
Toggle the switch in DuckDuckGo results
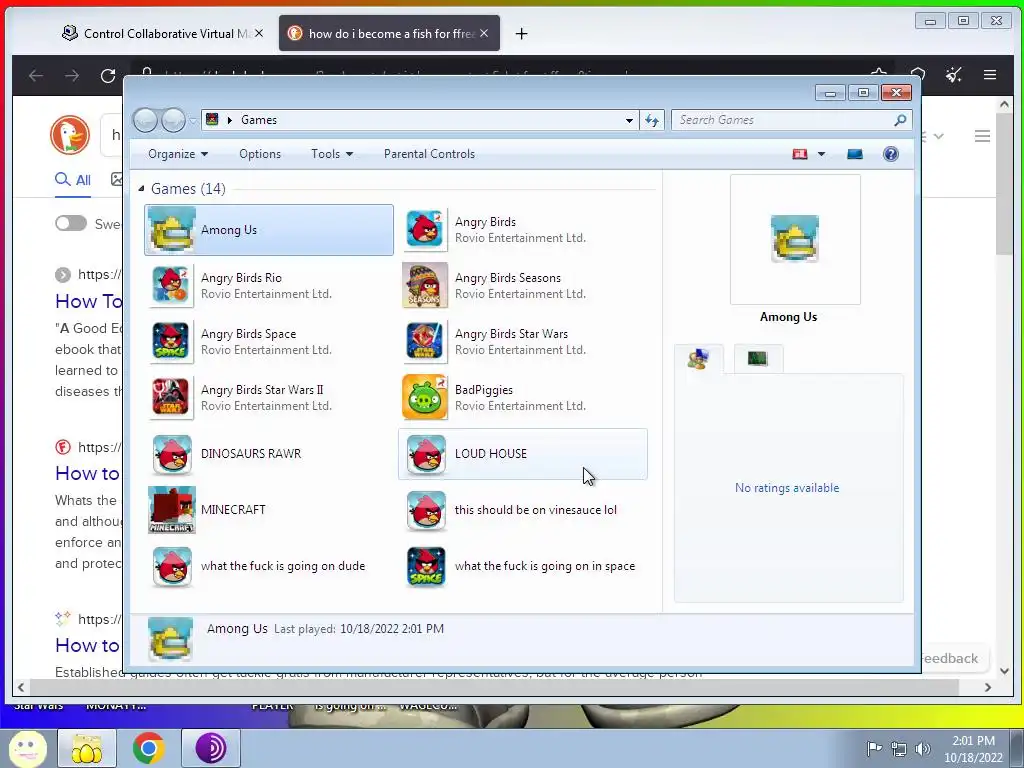pyautogui.click(x=71, y=223)
